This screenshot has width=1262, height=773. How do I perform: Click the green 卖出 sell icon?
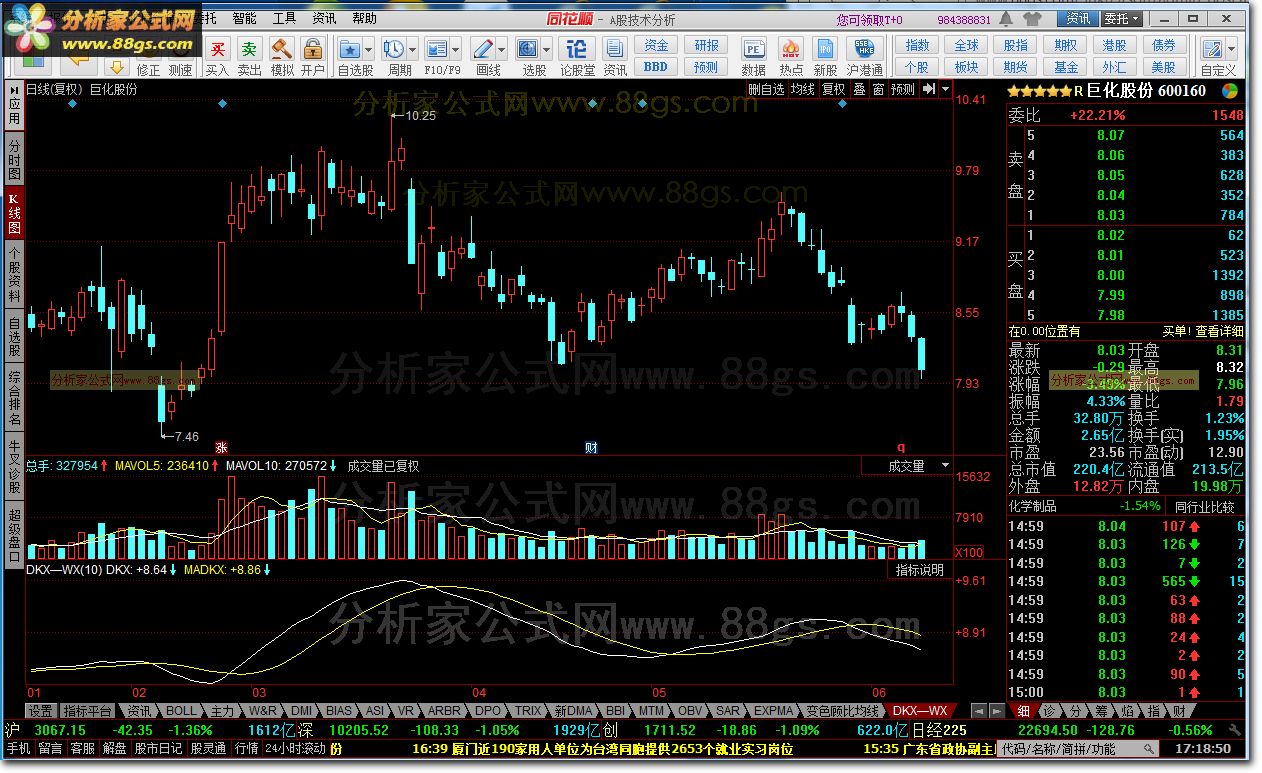coord(249,48)
